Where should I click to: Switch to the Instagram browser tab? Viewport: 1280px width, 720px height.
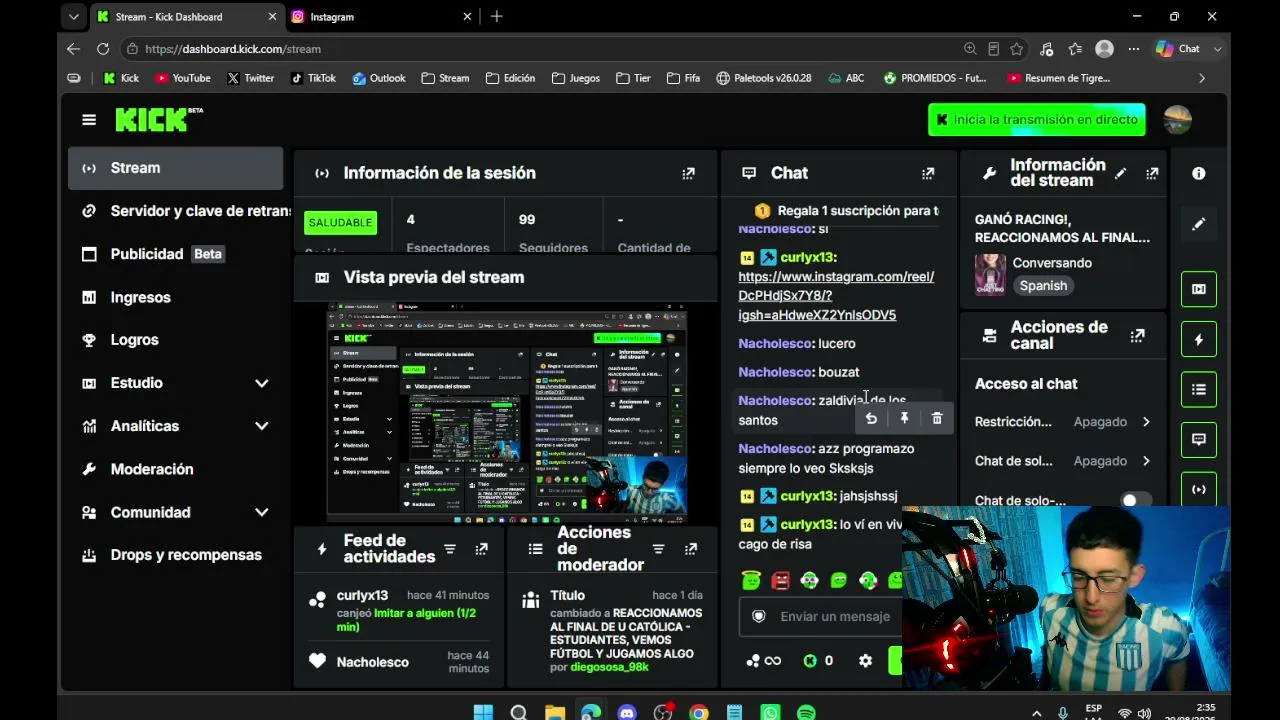point(380,17)
